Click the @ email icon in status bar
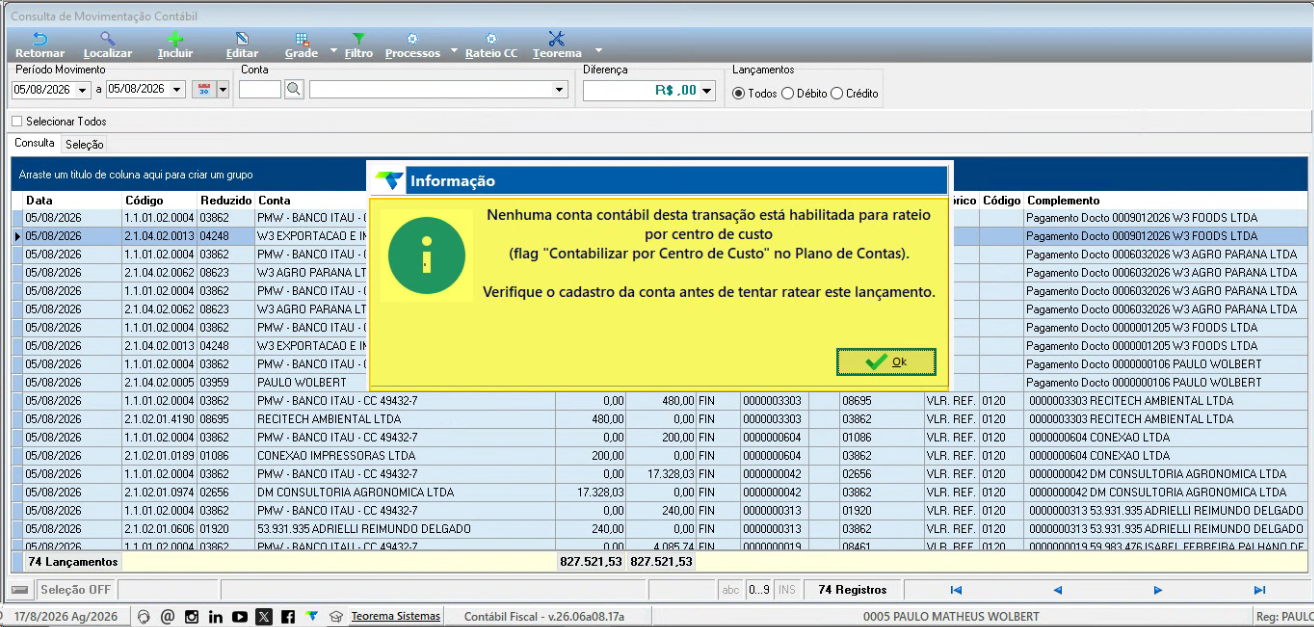Screen dimensions: 1314x627 pyautogui.click(x=167, y=617)
